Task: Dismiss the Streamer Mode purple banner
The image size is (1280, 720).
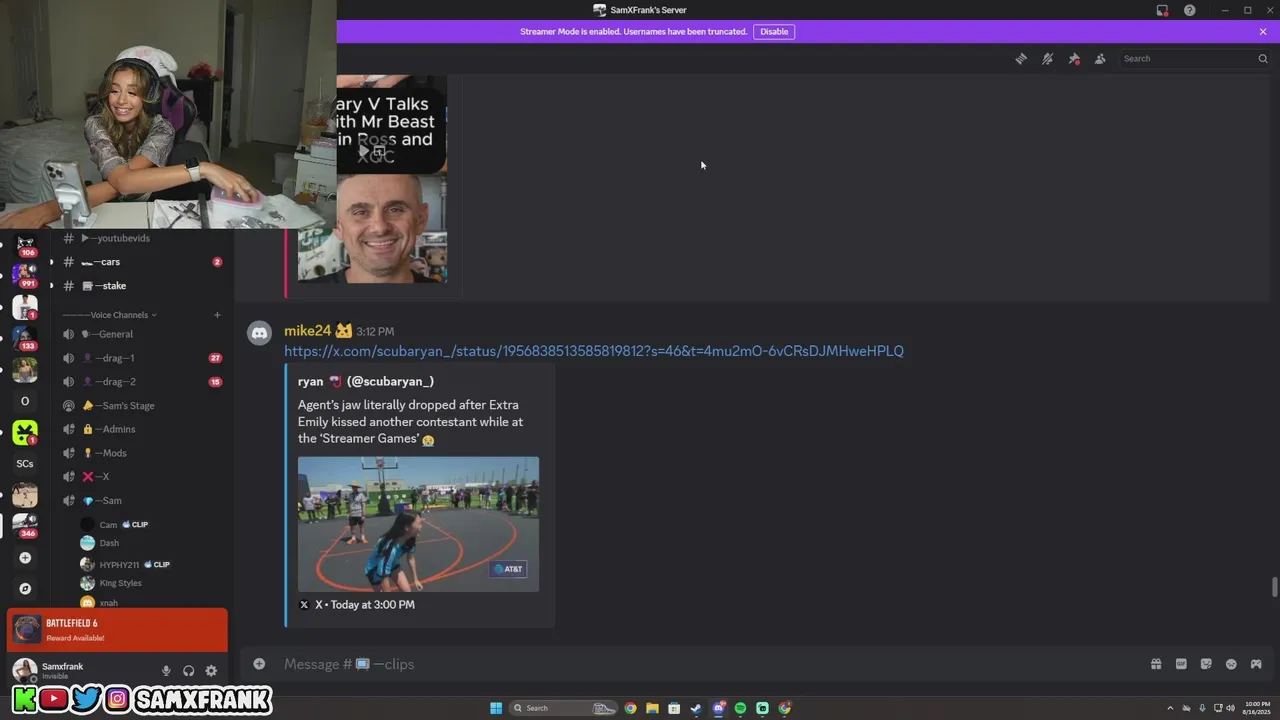Action: click(x=1263, y=32)
